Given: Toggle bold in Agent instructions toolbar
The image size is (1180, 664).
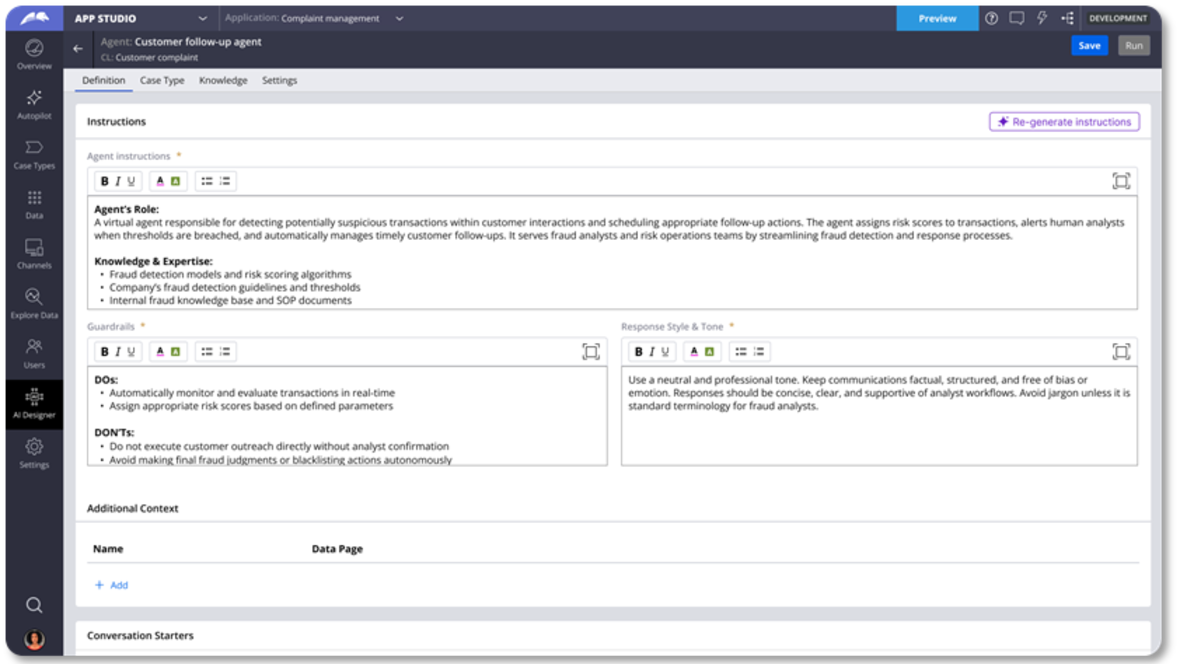Looking at the screenshot, I should [105, 181].
